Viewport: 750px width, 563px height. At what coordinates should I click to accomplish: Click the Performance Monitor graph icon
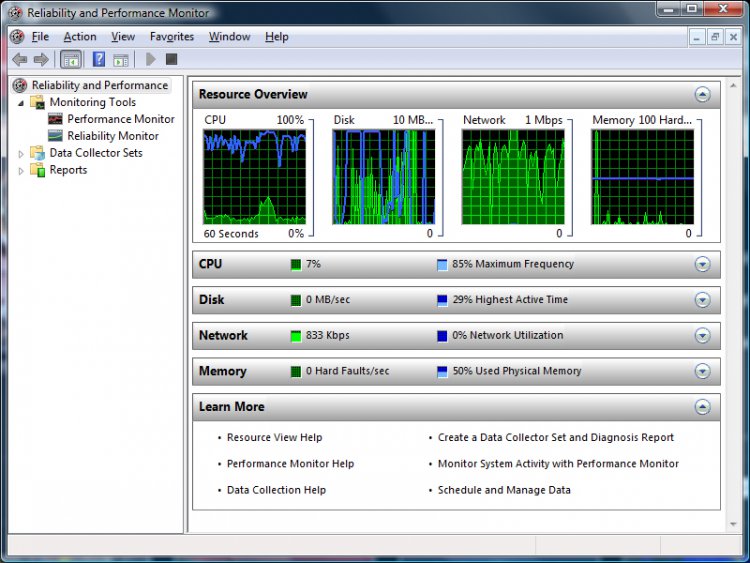pos(55,119)
